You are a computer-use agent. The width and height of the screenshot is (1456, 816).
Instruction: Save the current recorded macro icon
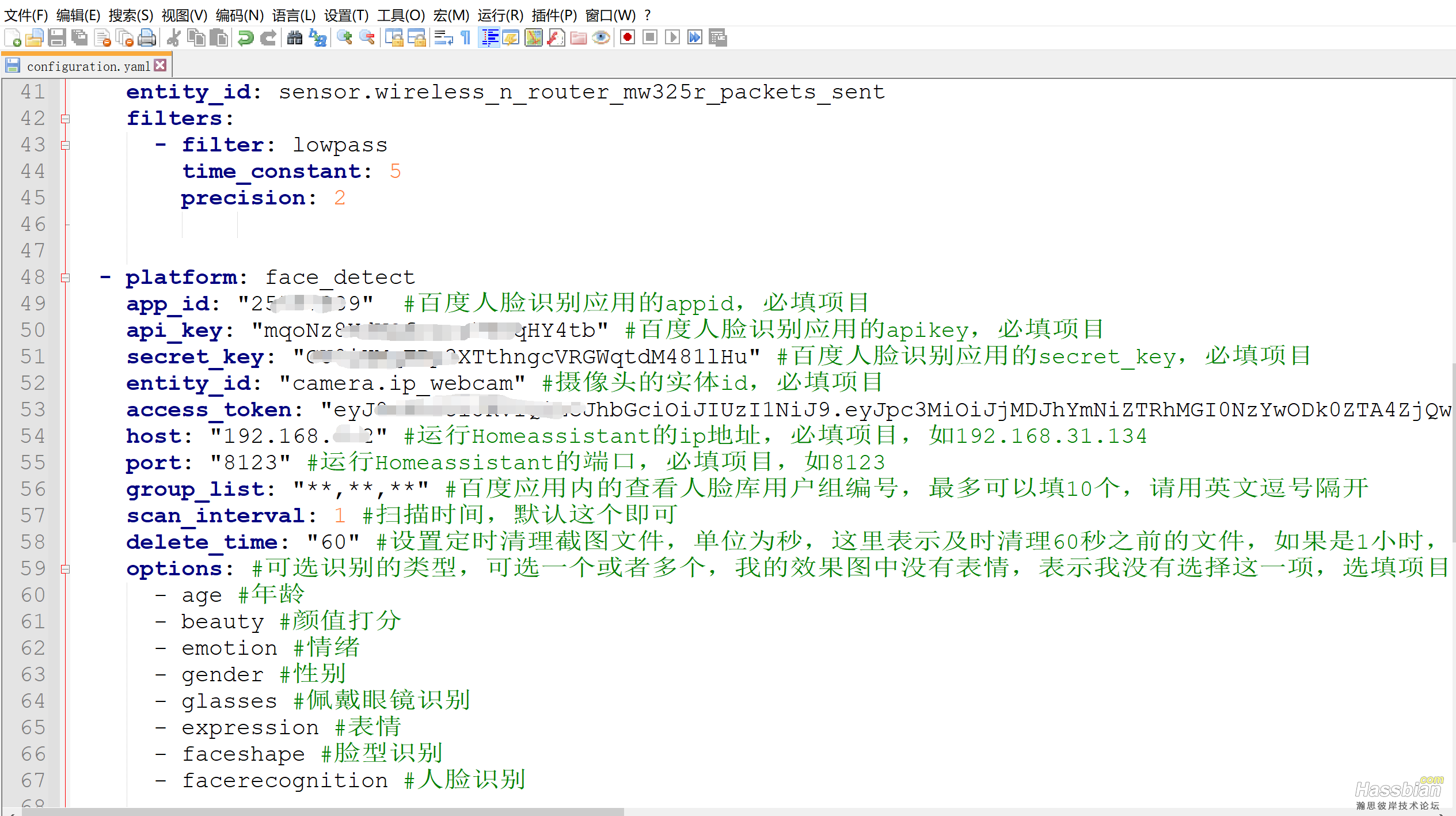(x=718, y=38)
